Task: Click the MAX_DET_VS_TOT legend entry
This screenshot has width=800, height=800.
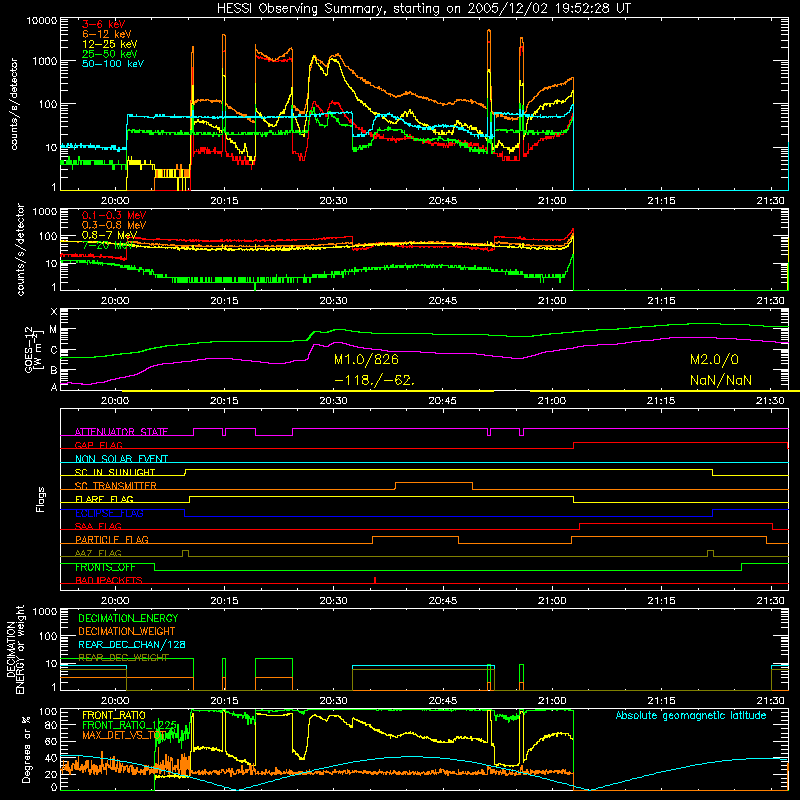Action: tap(122, 735)
